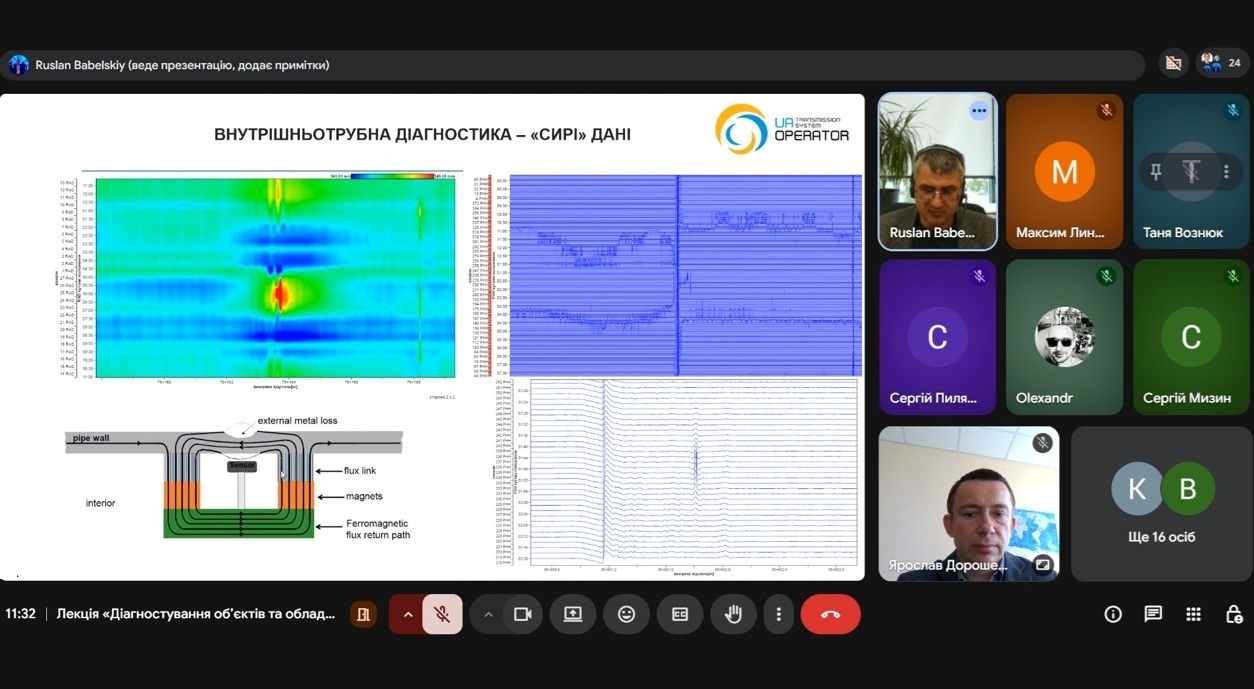
Task: Open host controls lock icon
Action: (x=1233, y=614)
